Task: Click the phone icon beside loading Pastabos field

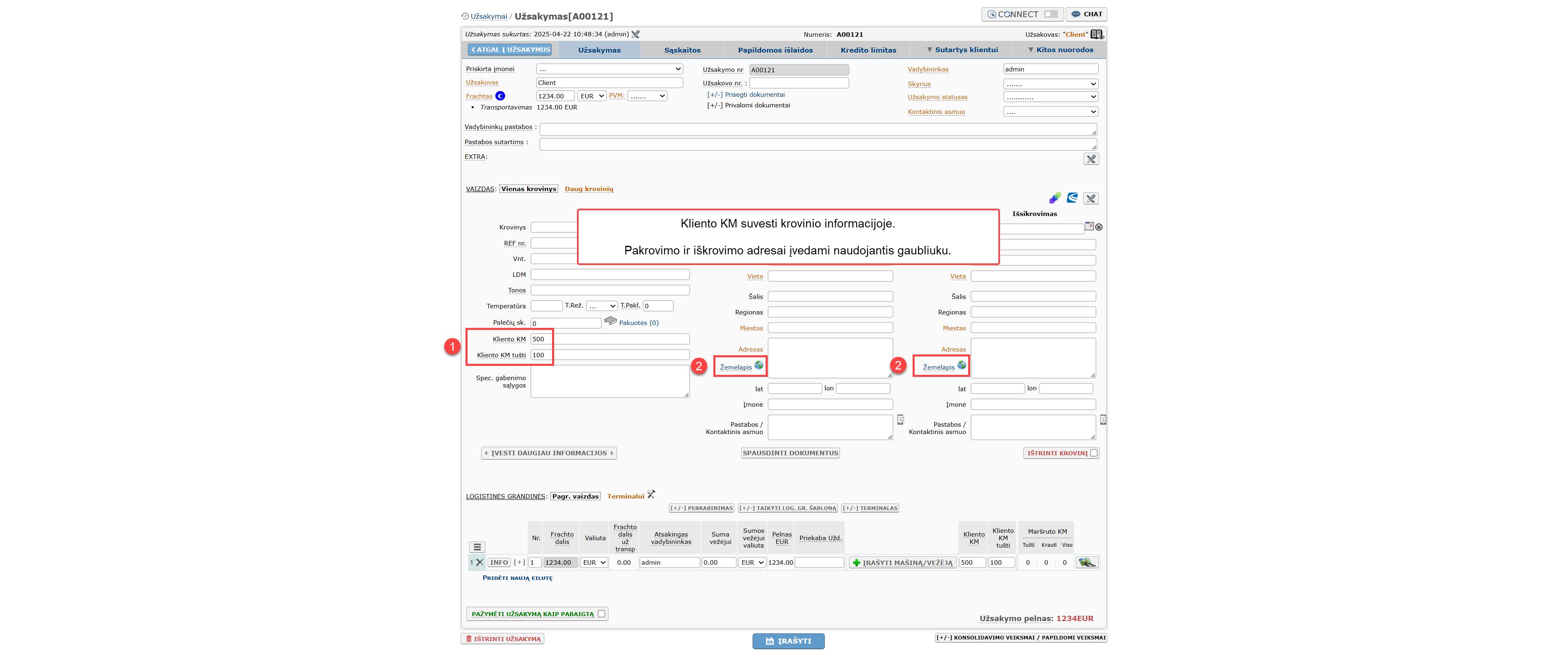Action: (x=900, y=420)
